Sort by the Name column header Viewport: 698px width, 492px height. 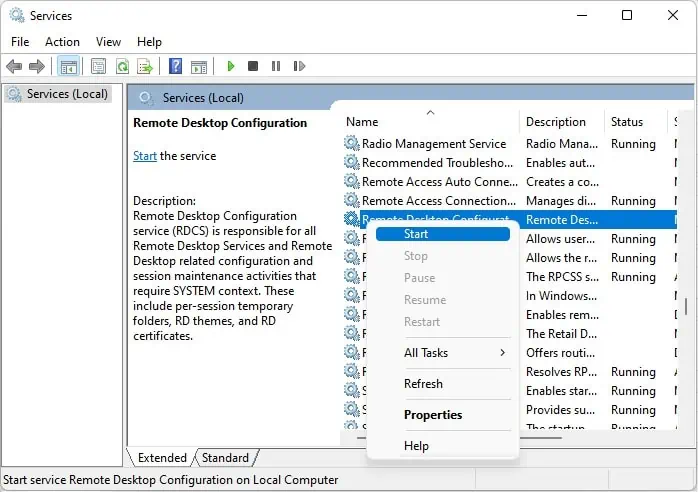pyautogui.click(x=430, y=122)
